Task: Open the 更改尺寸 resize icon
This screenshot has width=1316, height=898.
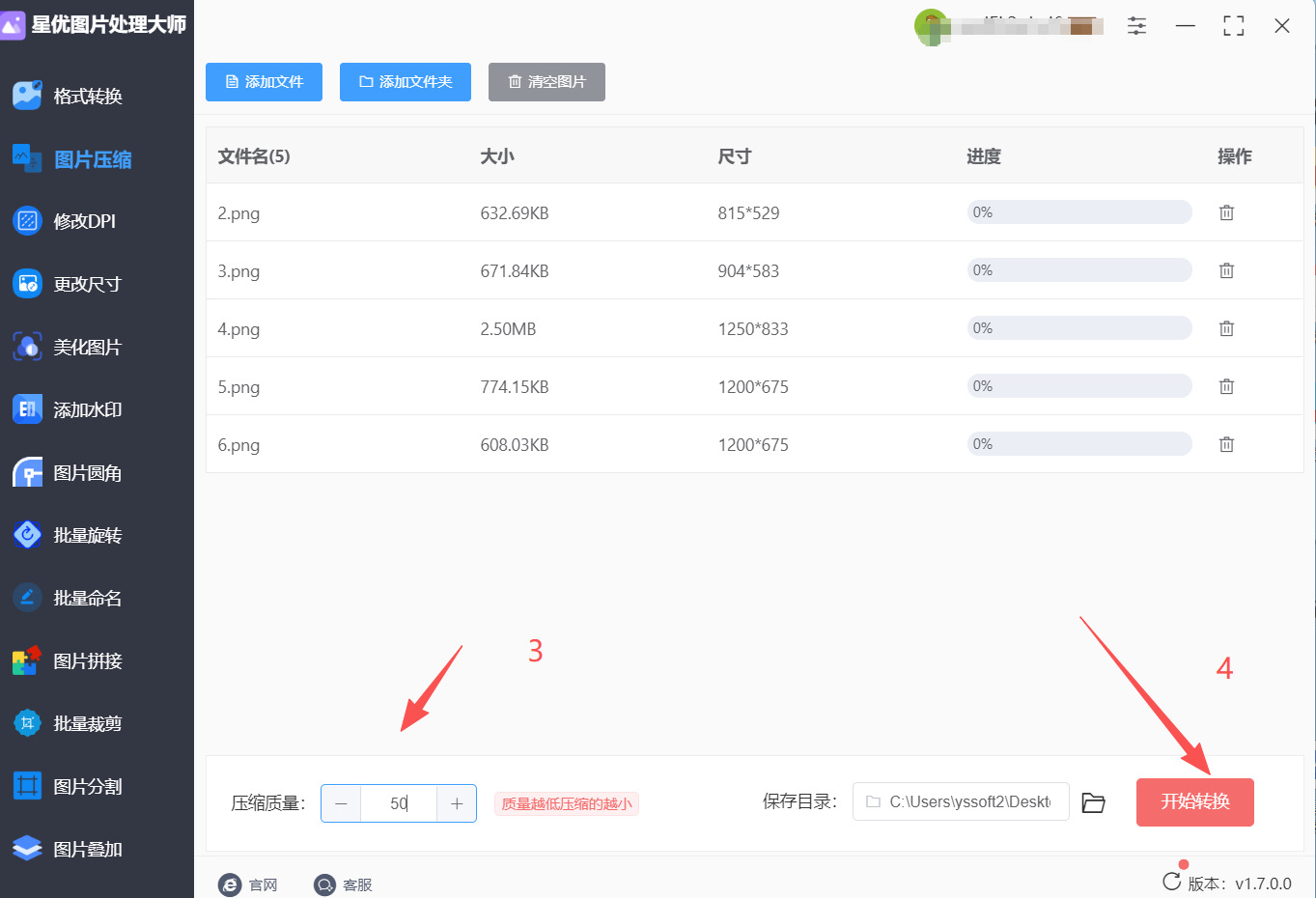Action: click(27, 284)
